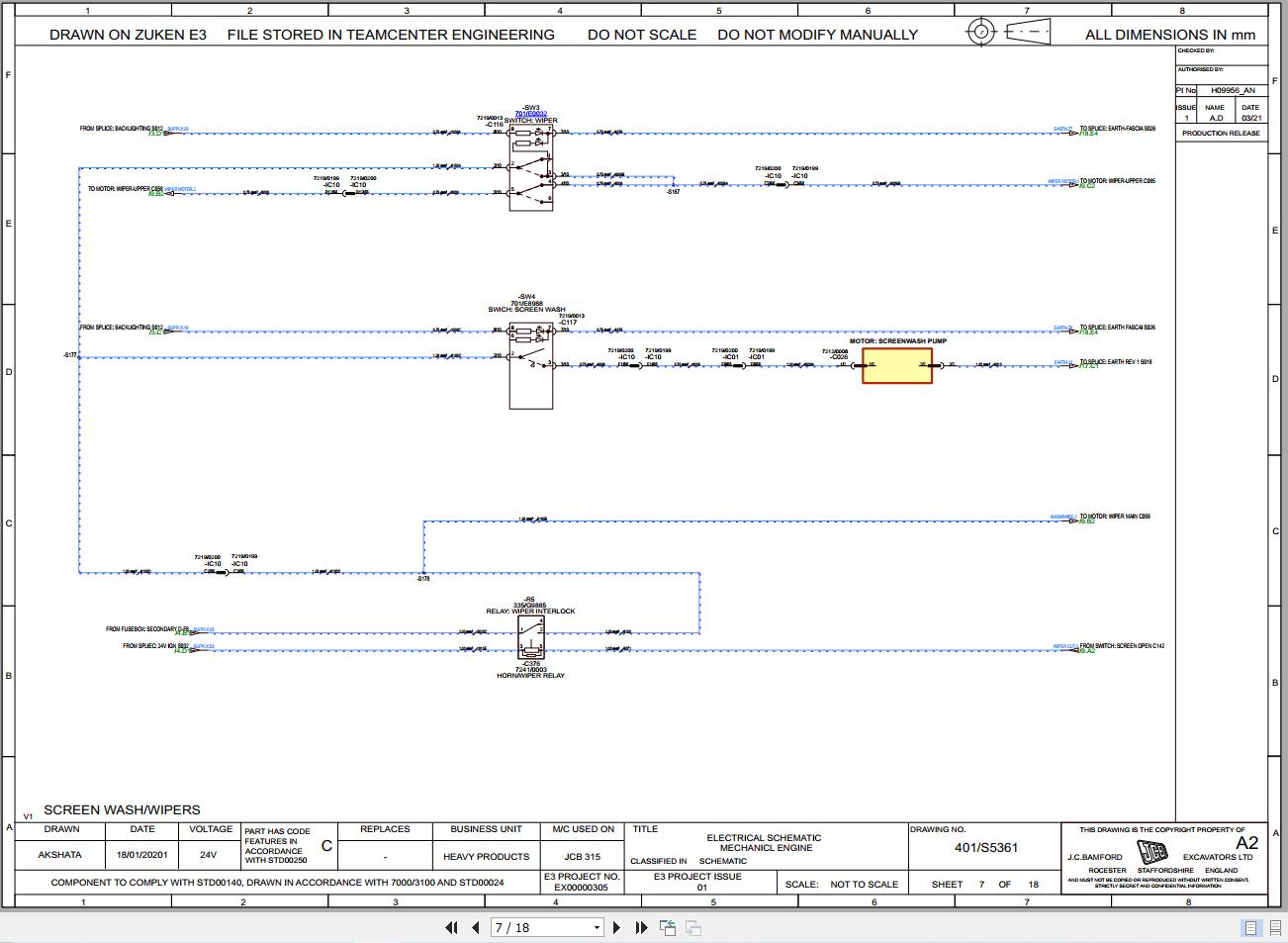Click the S178 splice label
The height and width of the screenshot is (943, 1288).
(423, 579)
